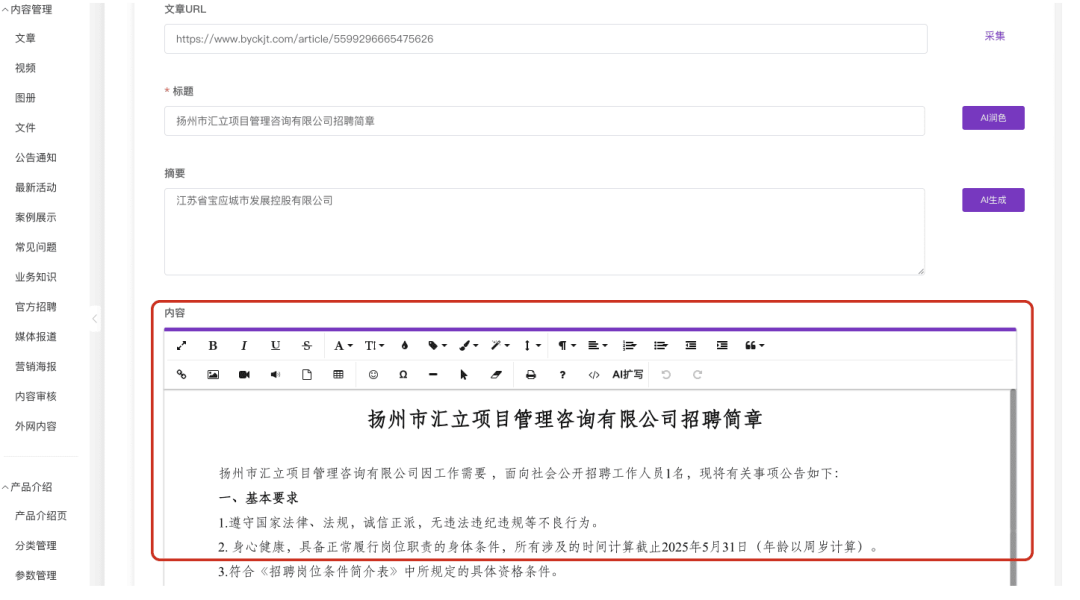Insert a horizontal line
The height and width of the screenshot is (600, 1080).
[x=433, y=375]
